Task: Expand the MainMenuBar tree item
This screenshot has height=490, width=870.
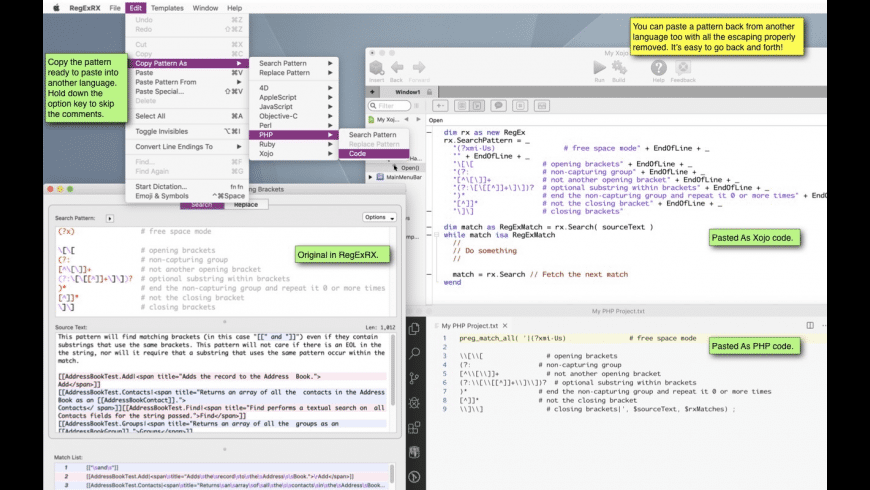Action: pos(372,178)
